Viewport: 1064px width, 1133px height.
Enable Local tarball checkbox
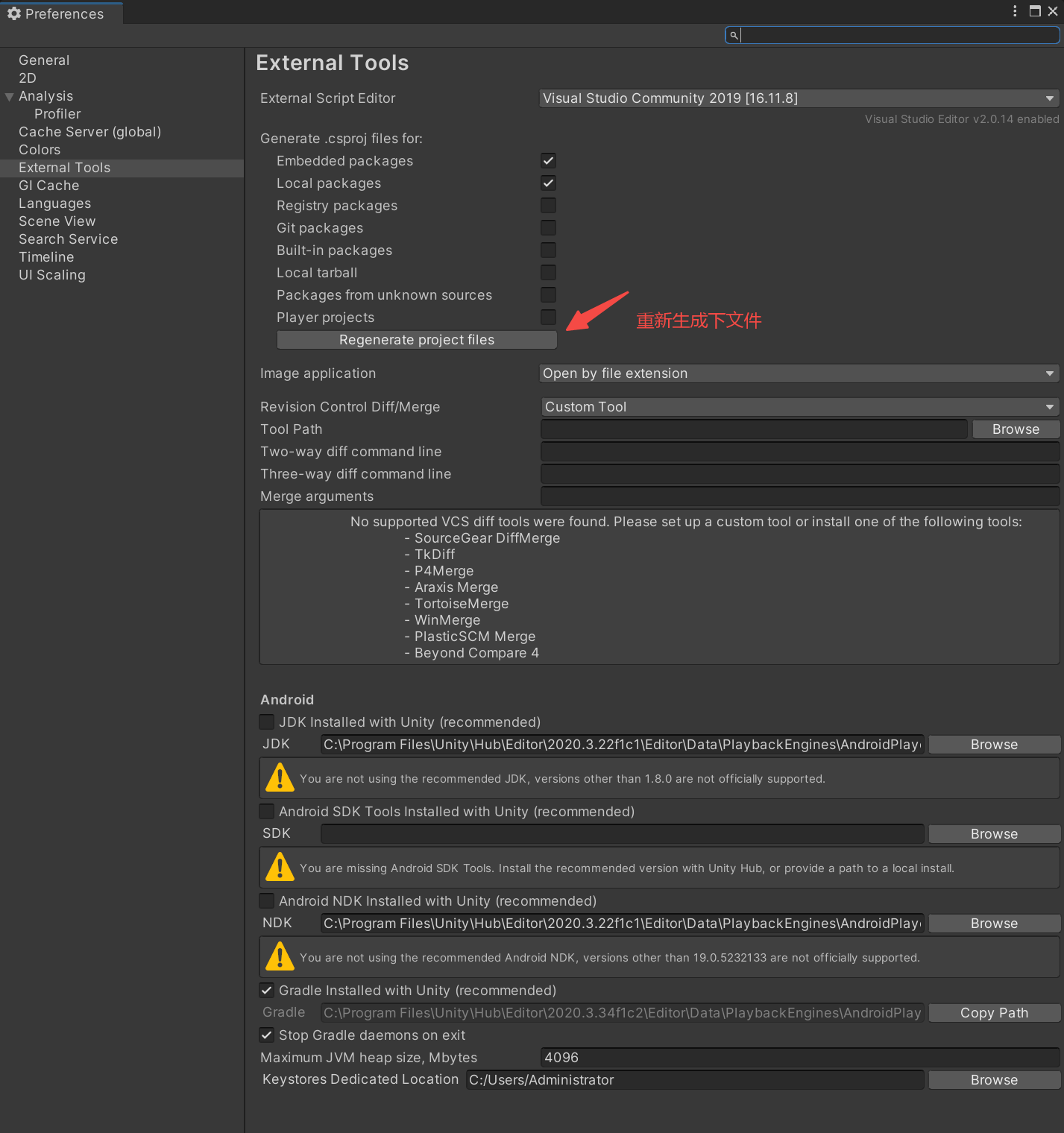point(548,273)
